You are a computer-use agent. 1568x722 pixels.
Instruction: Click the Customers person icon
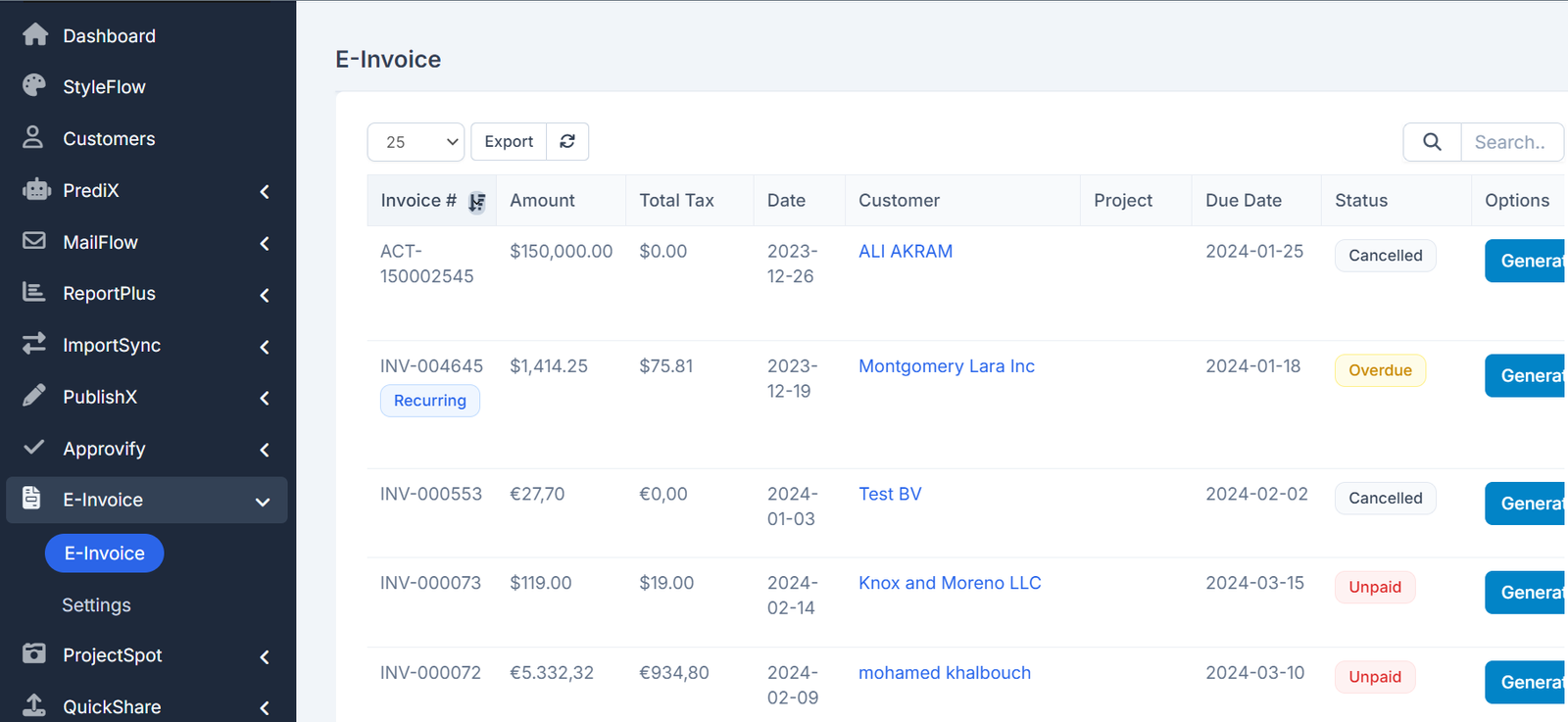pyautogui.click(x=33, y=137)
